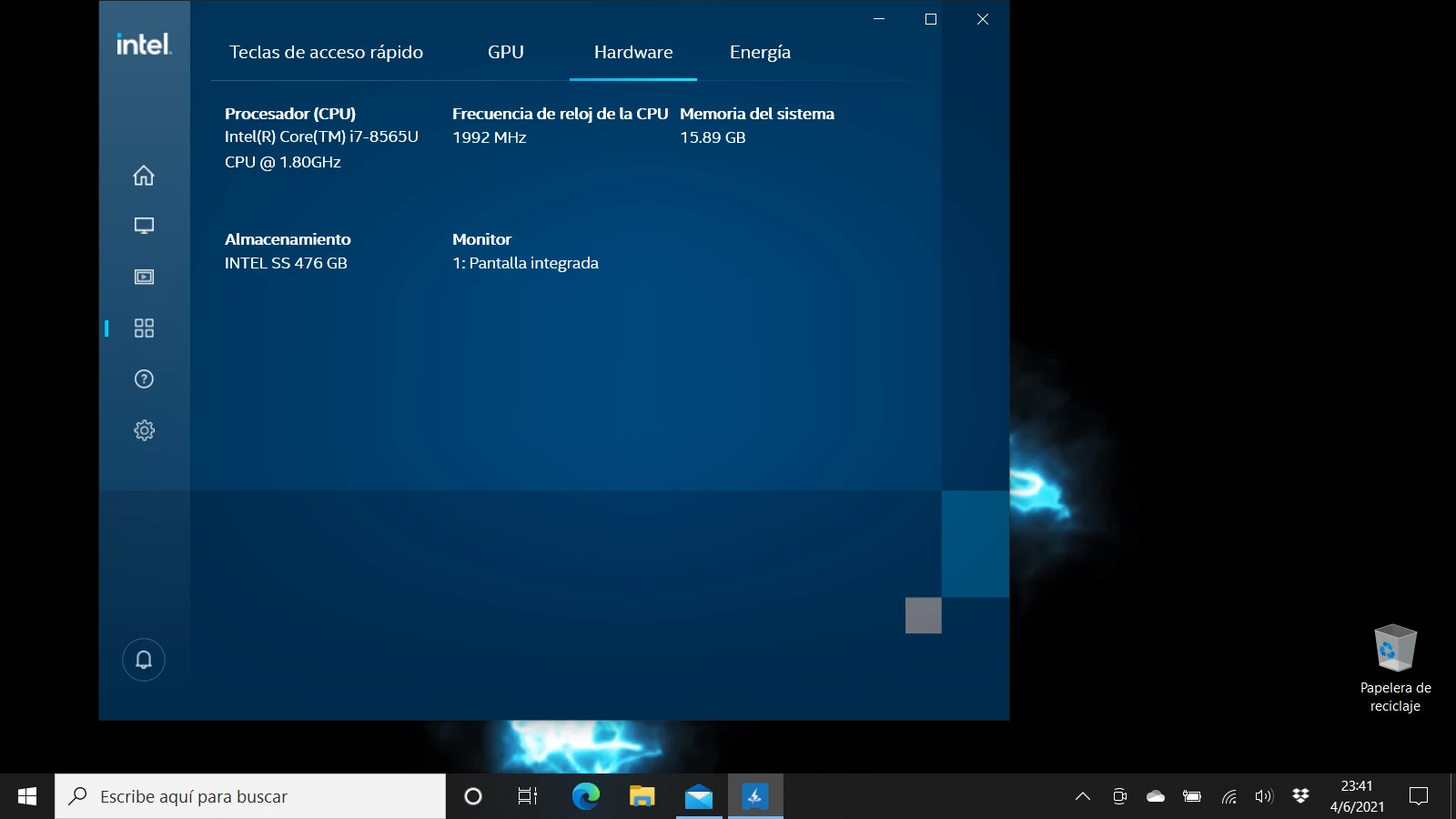
Task: Switch to Teclas de acceso rápido tab
Action: [x=326, y=52]
